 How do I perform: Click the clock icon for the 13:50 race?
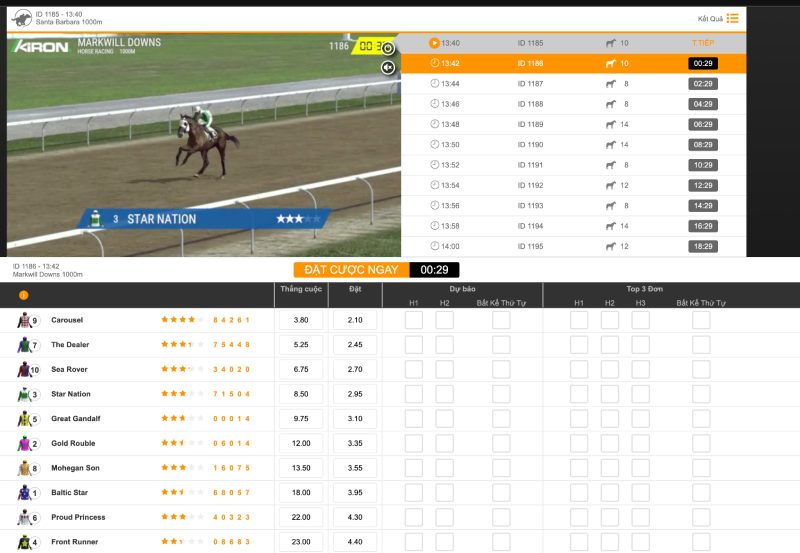tap(434, 145)
